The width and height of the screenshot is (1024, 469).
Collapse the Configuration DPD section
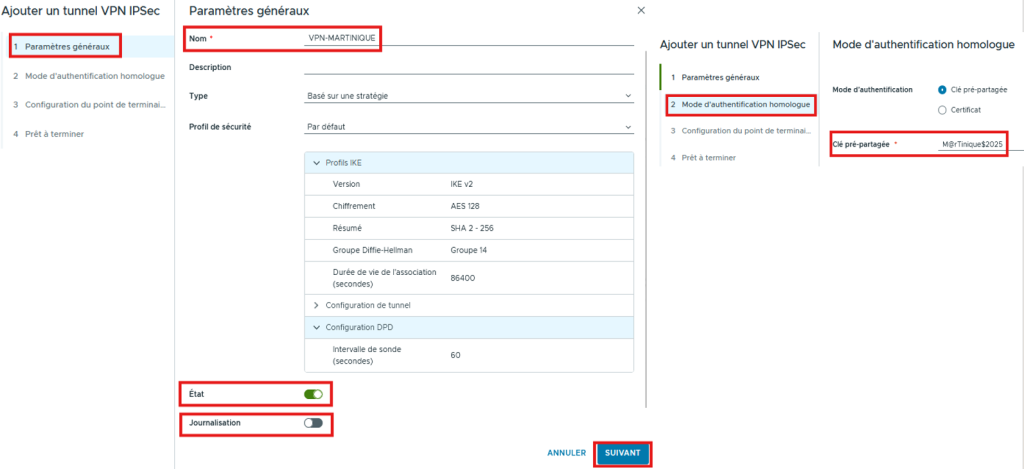click(317, 327)
